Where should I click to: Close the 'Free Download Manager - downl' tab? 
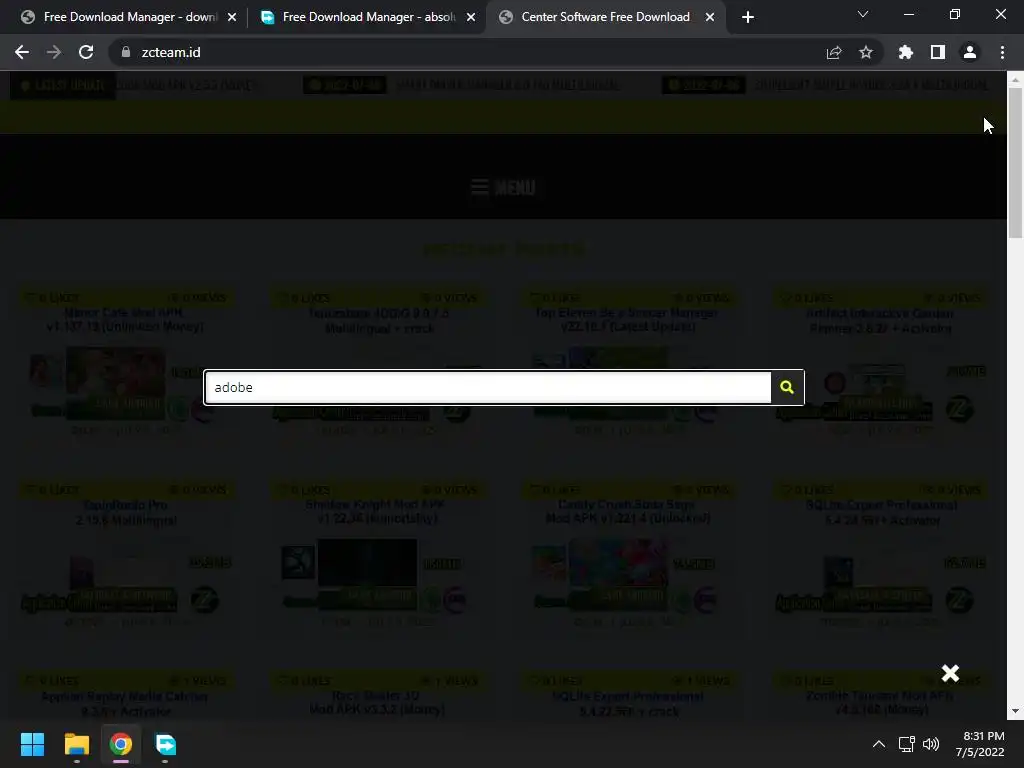click(232, 17)
